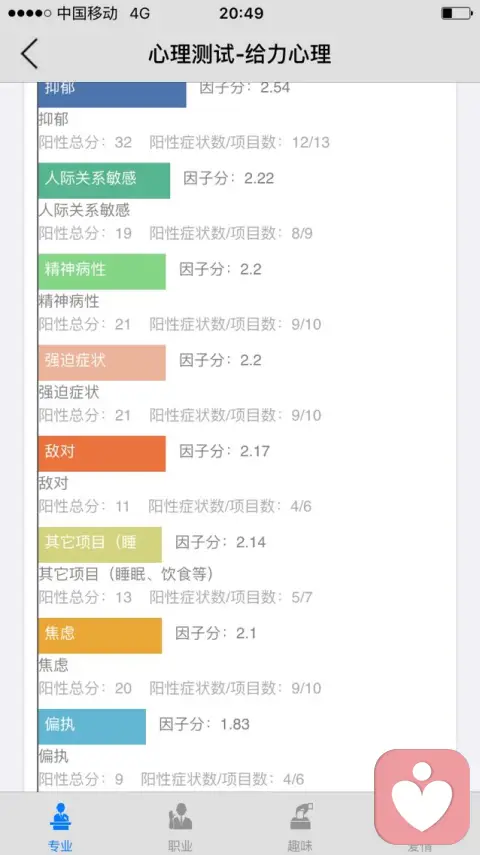The image size is (480, 855).
Task: Select the 焦虑 amber bar
Action: point(100,636)
